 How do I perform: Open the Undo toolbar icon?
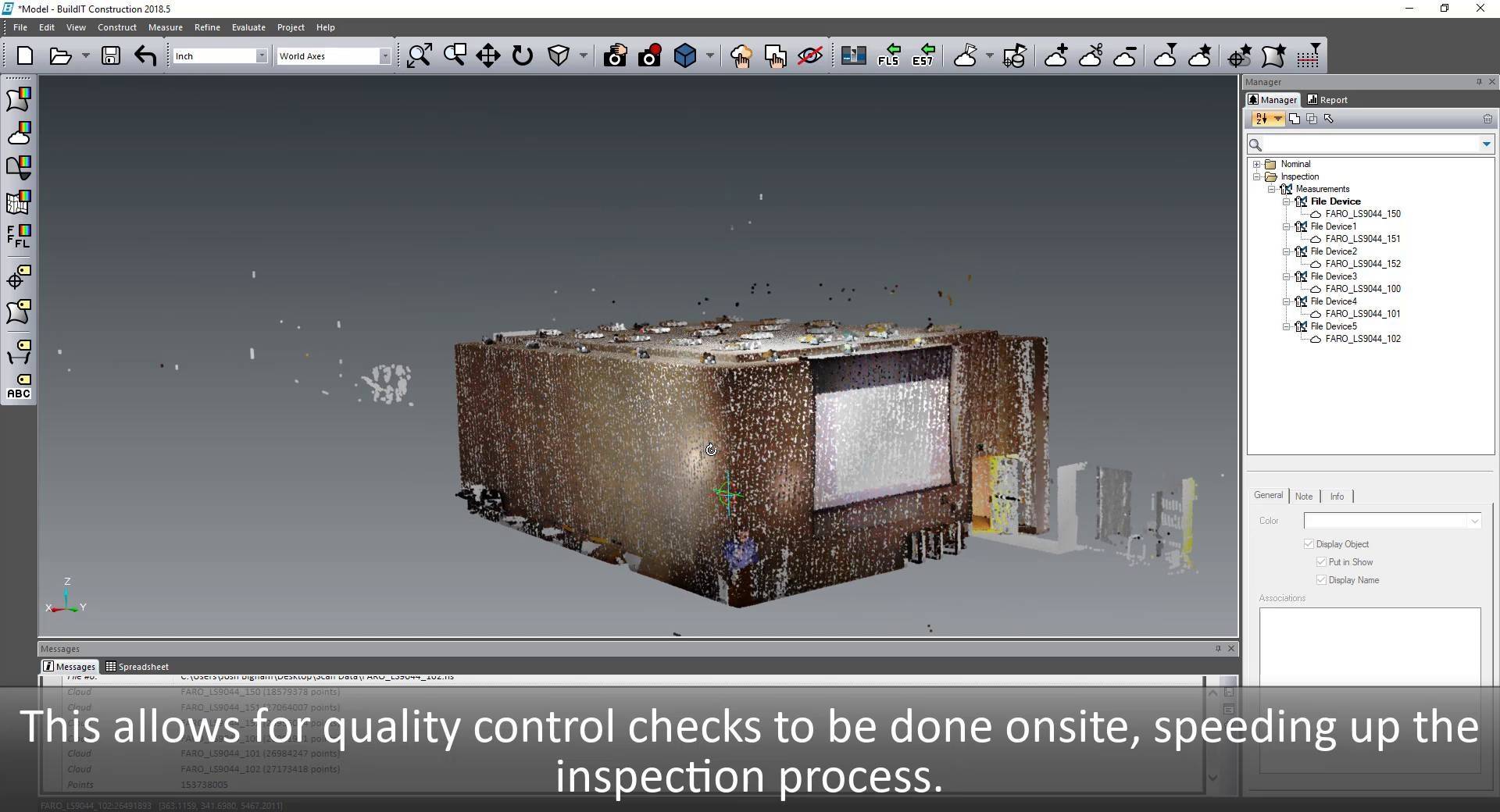pos(145,55)
